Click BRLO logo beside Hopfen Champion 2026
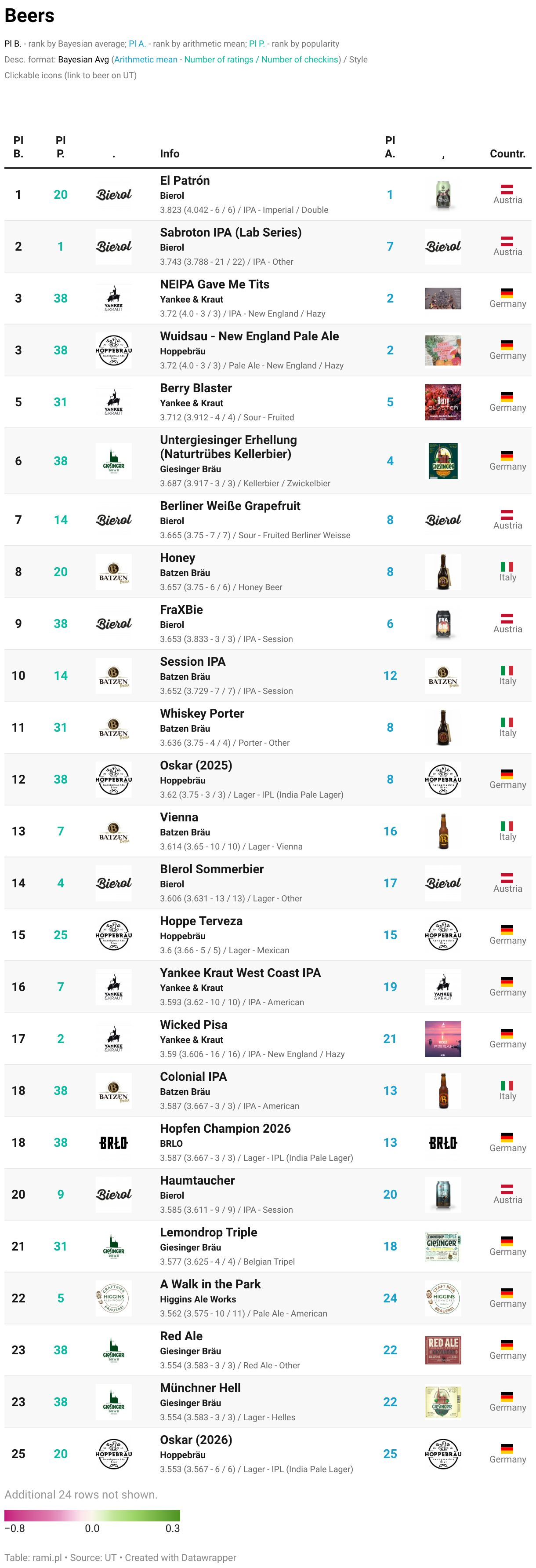Viewport: 536px width, 1568px height. 114,1142
